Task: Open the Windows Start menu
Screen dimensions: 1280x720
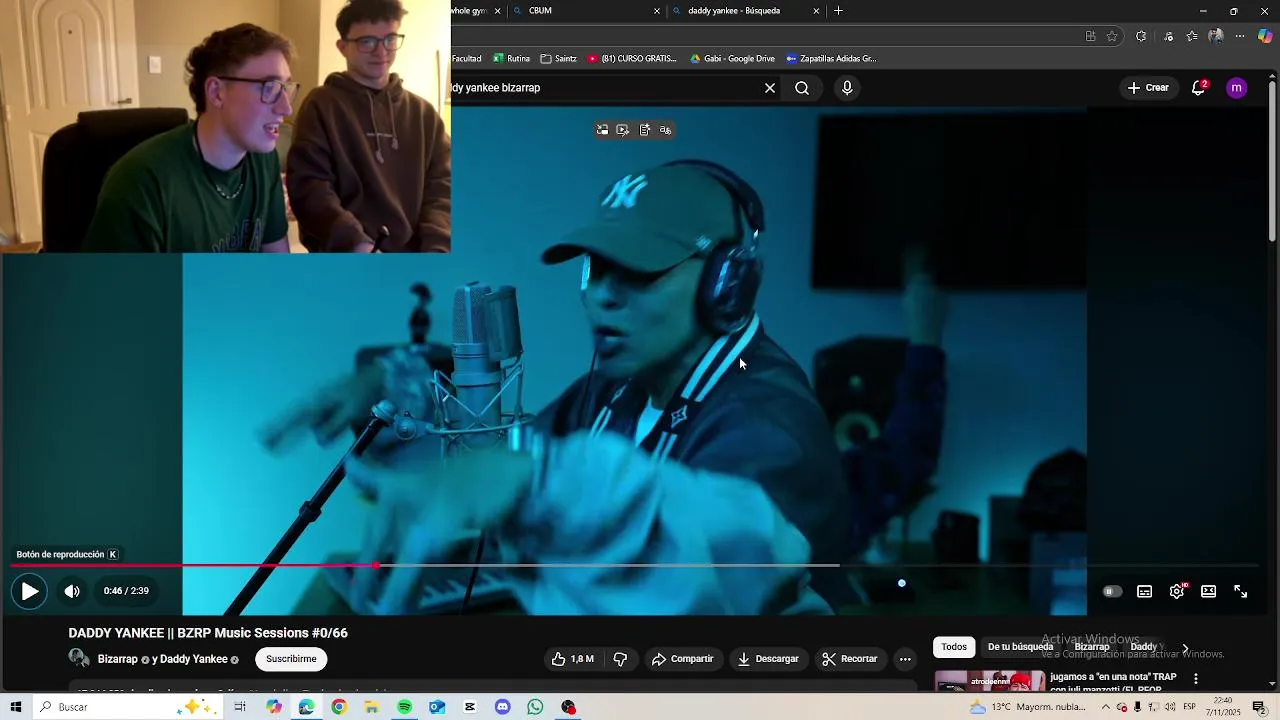Action: click(x=16, y=707)
